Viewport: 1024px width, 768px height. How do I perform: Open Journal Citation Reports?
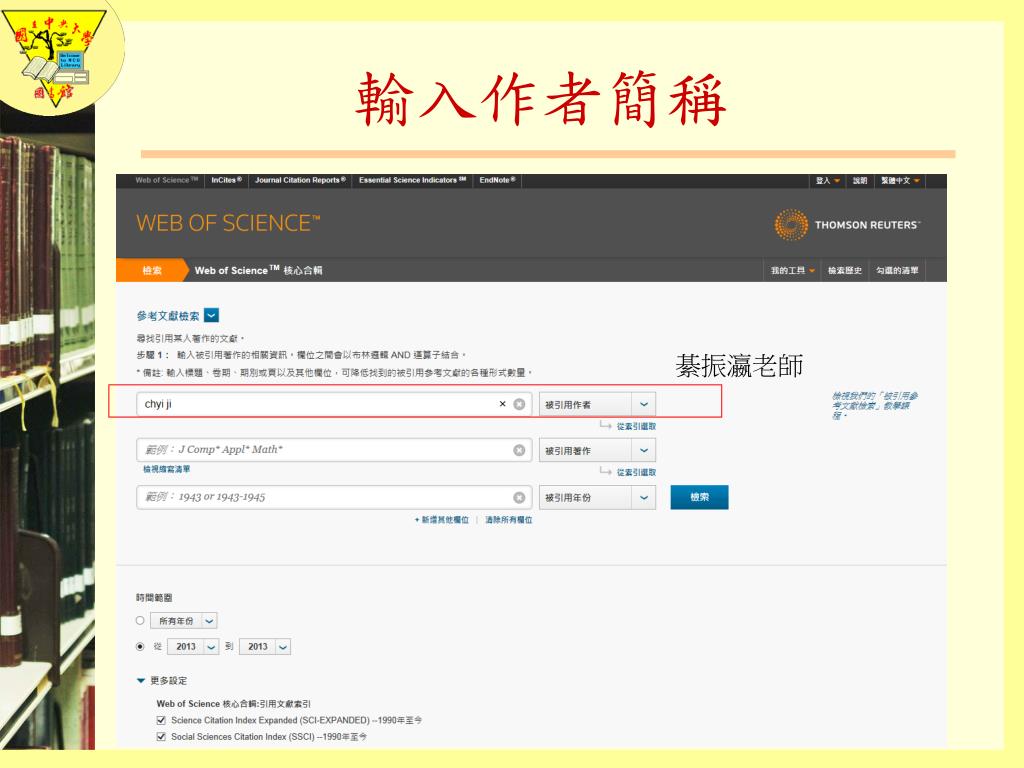[300, 180]
